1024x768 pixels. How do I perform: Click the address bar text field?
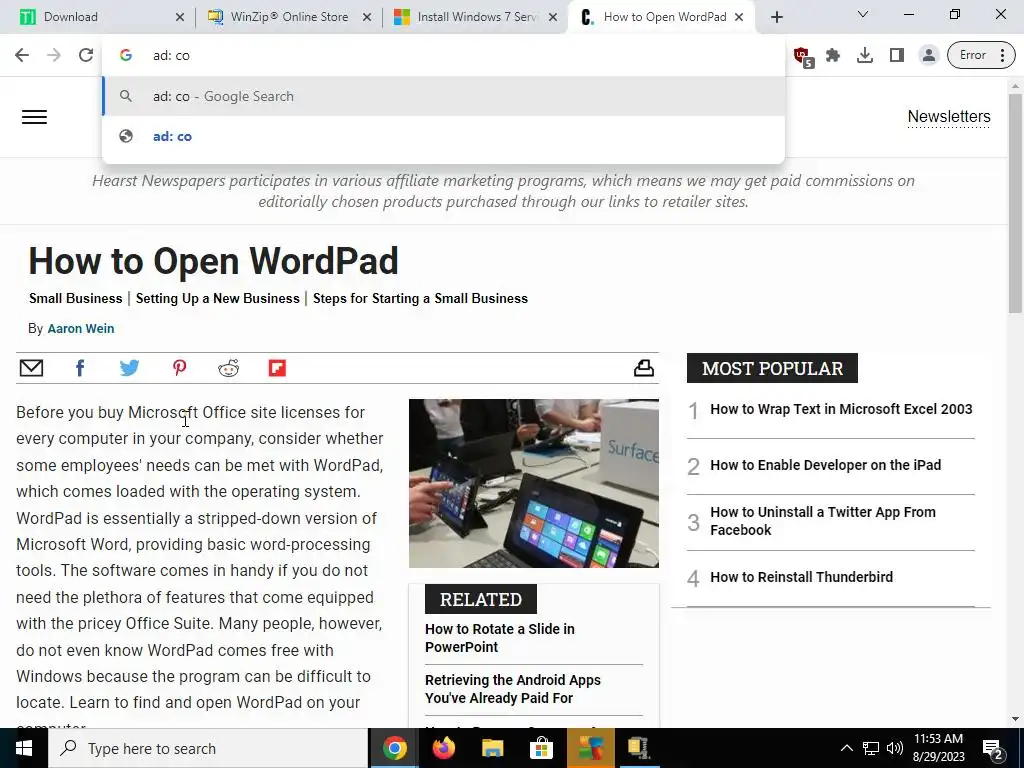click(x=444, y=56)
